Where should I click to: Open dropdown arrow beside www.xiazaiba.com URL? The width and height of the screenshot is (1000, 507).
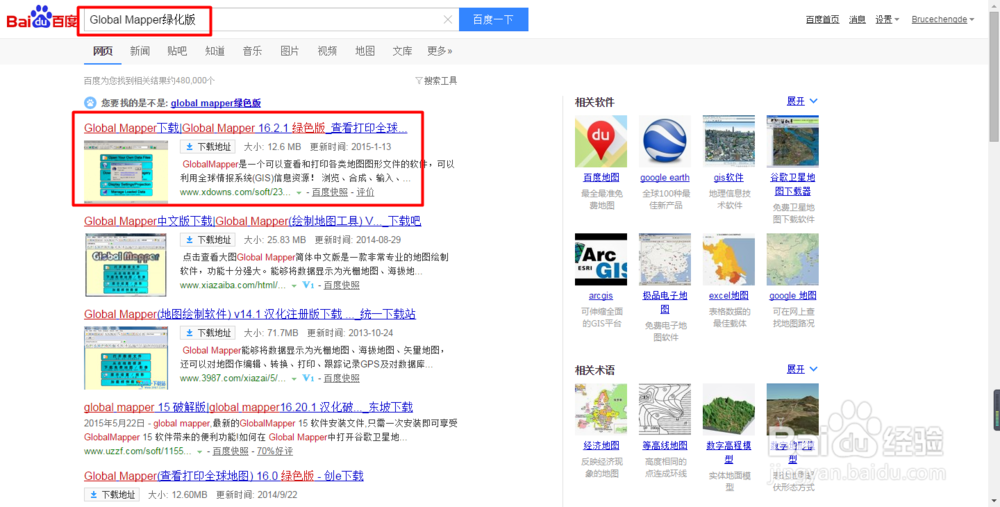294,286
